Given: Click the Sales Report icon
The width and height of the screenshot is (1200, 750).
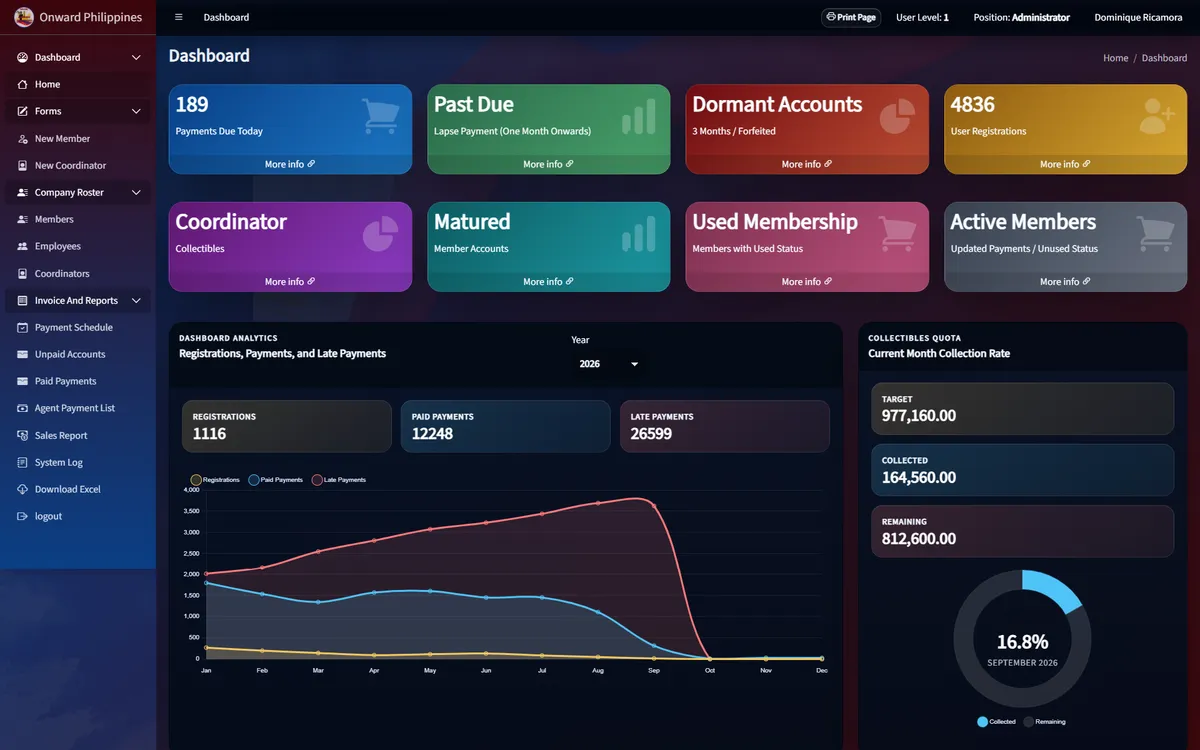Looking at the screenshot, I should tap(22, 435).
